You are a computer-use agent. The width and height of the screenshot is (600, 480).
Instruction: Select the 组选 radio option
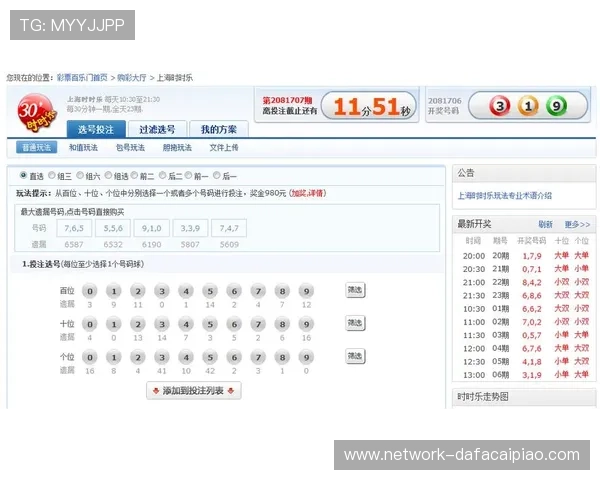coord(108,175)
